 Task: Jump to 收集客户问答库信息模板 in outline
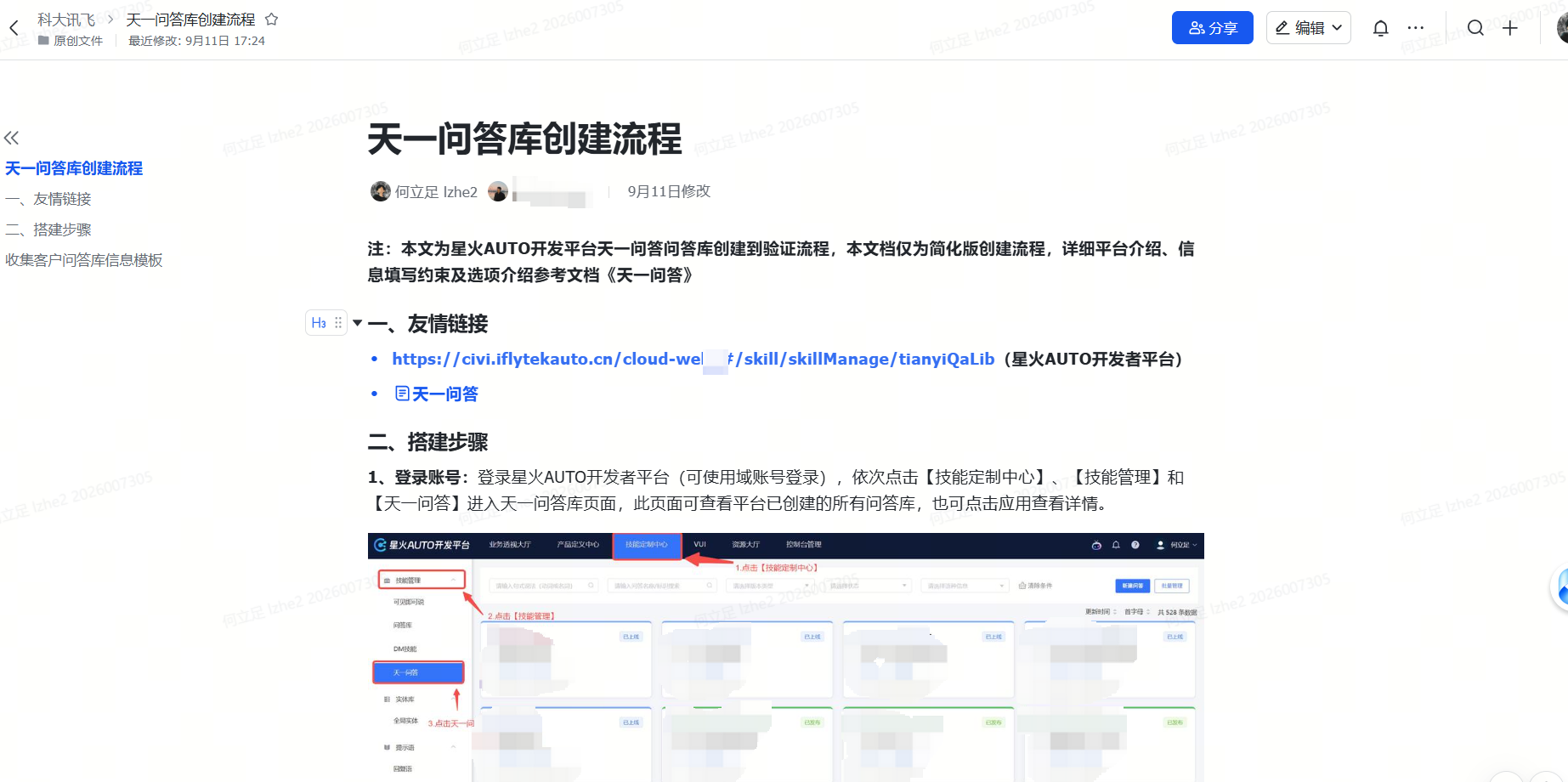[84, 260]
